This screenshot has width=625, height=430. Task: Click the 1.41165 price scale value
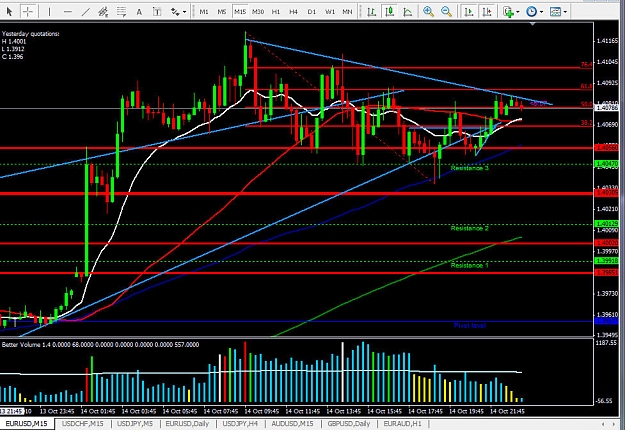pos(607,41)
